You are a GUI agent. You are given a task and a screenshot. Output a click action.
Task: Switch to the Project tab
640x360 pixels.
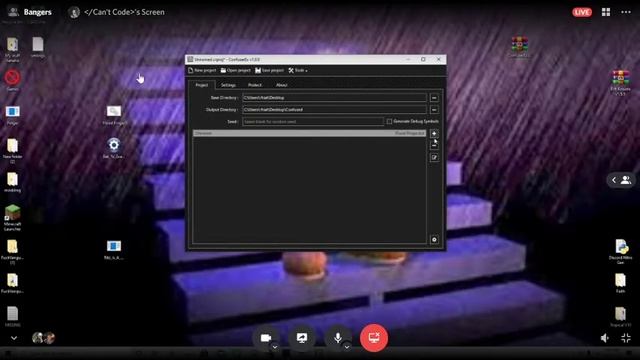click(202, 85)
